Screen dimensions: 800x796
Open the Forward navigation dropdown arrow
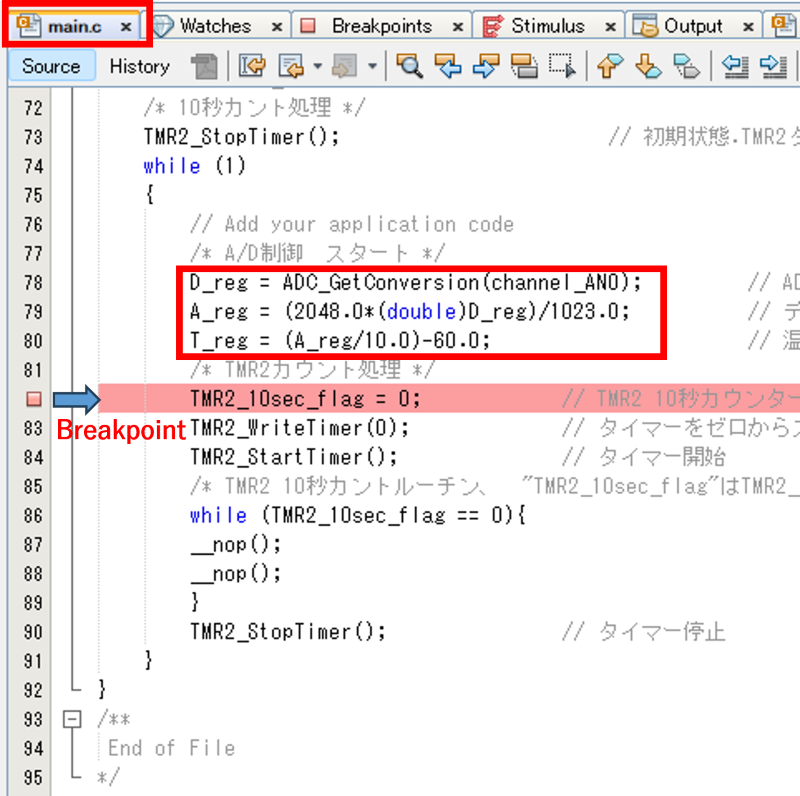pyautogui.click(x=372, y=67)
